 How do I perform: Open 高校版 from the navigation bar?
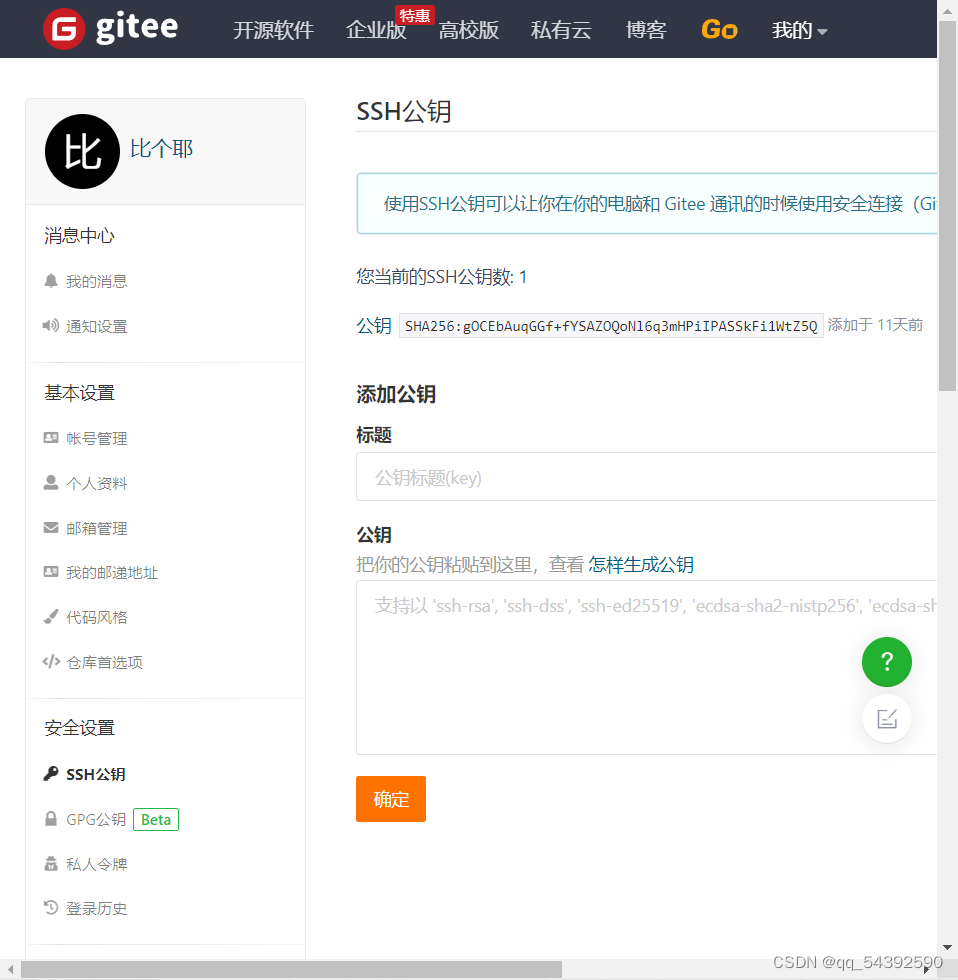coord(468,30)
